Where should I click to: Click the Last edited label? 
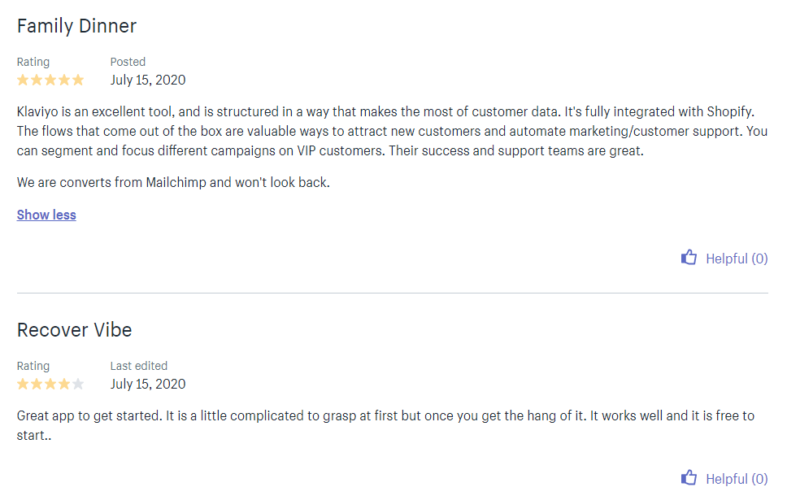click(x=139, y=366)
